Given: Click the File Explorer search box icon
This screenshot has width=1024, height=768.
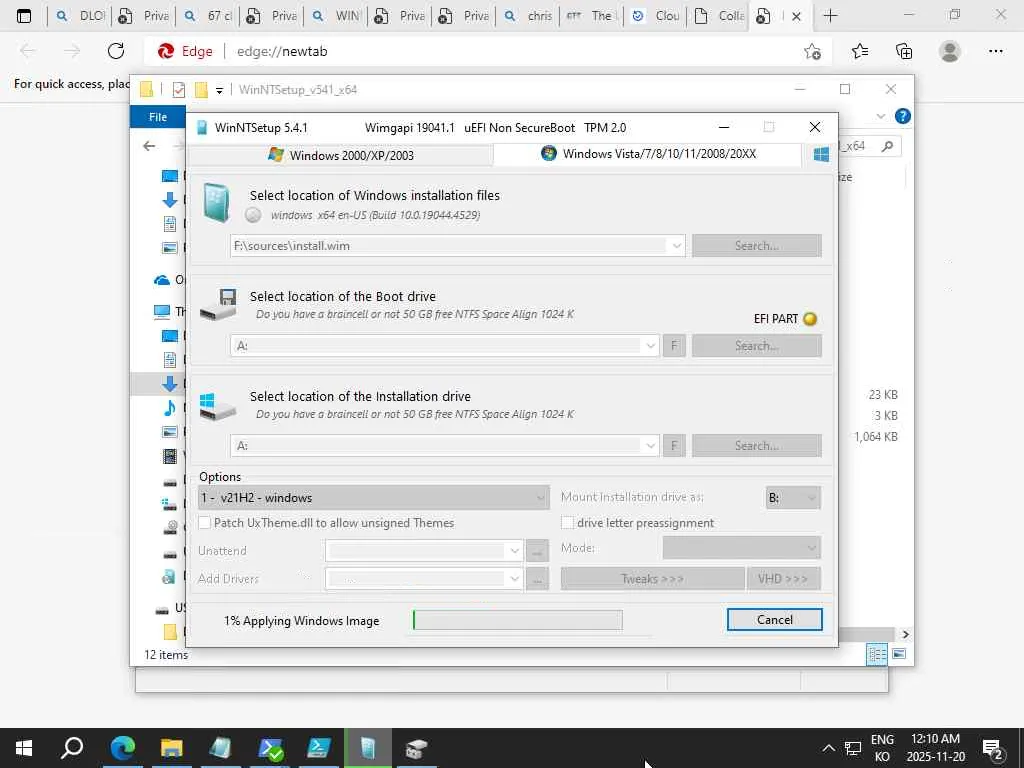Looking at the screenshot, I should click(x=887, y=146).
